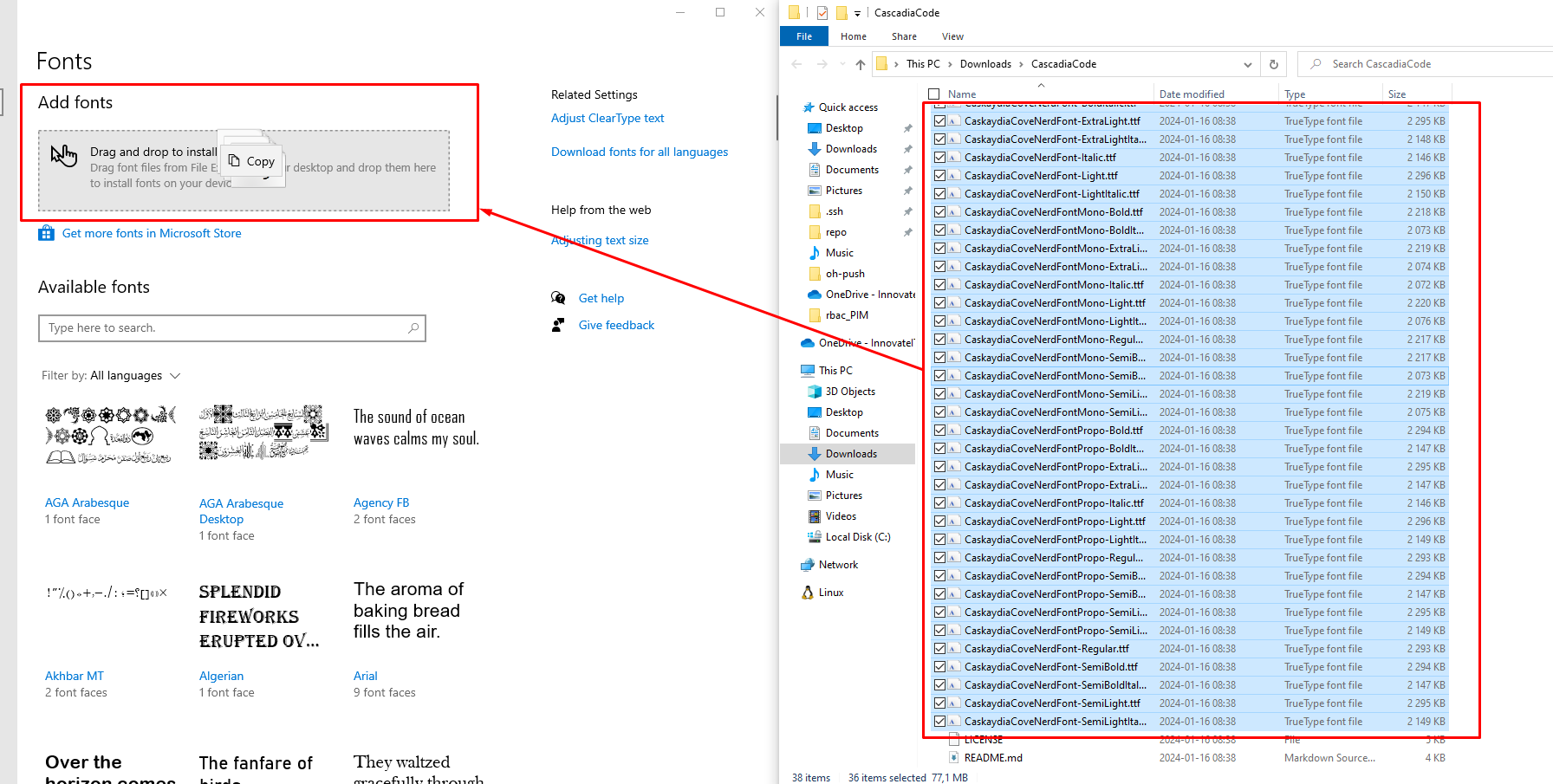Click the Back arrow in File Explorer
The height and width of the screenshot is (784, 1553).
(797, 64)
